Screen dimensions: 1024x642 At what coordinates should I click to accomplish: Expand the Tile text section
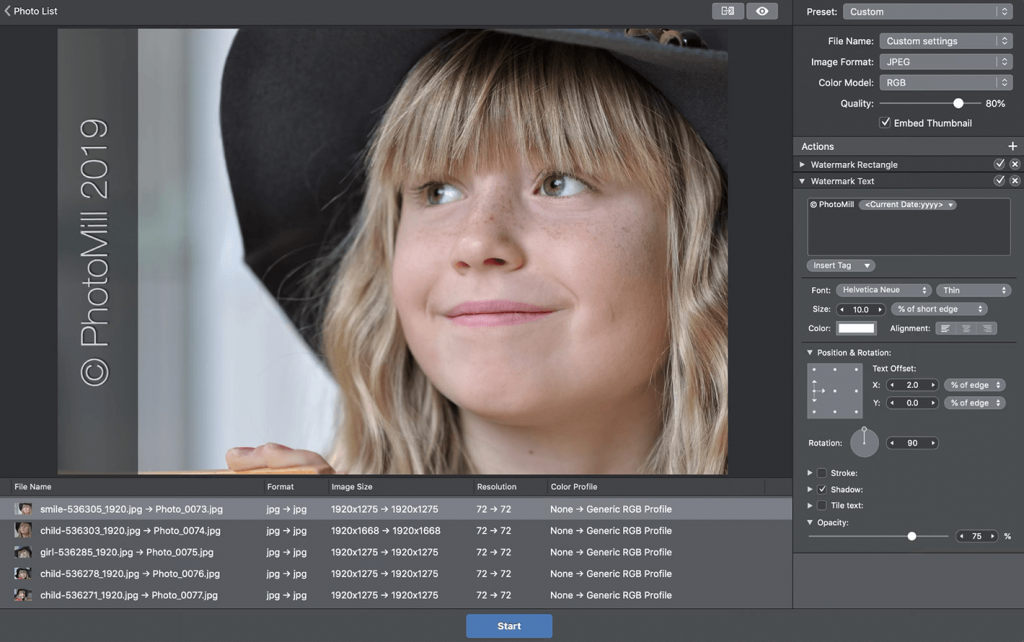810,506
